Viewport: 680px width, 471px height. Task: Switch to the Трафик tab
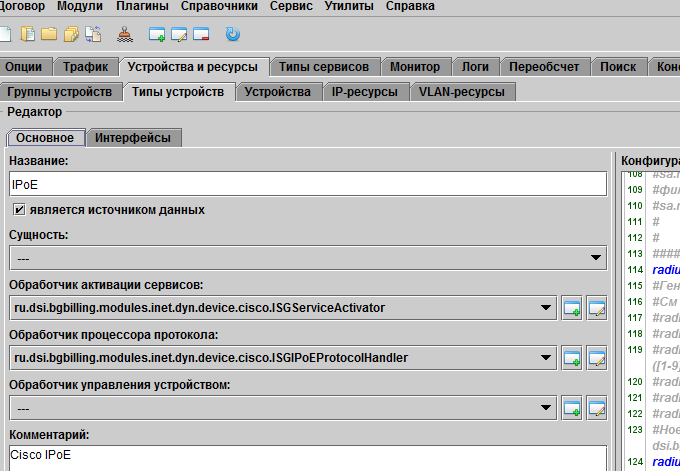coord(85,67)
